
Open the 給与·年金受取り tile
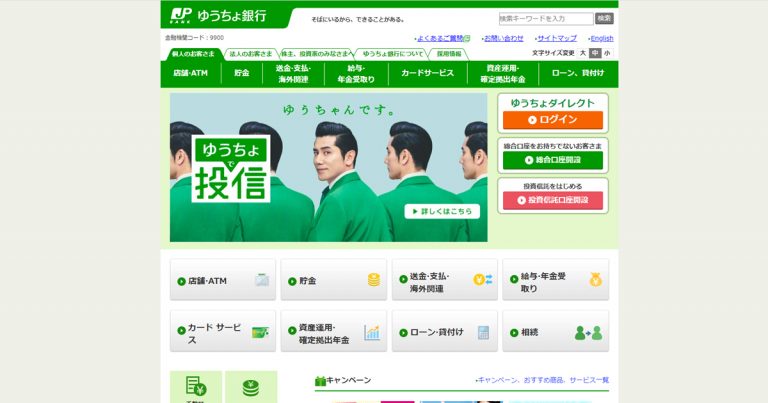point(555,280)
